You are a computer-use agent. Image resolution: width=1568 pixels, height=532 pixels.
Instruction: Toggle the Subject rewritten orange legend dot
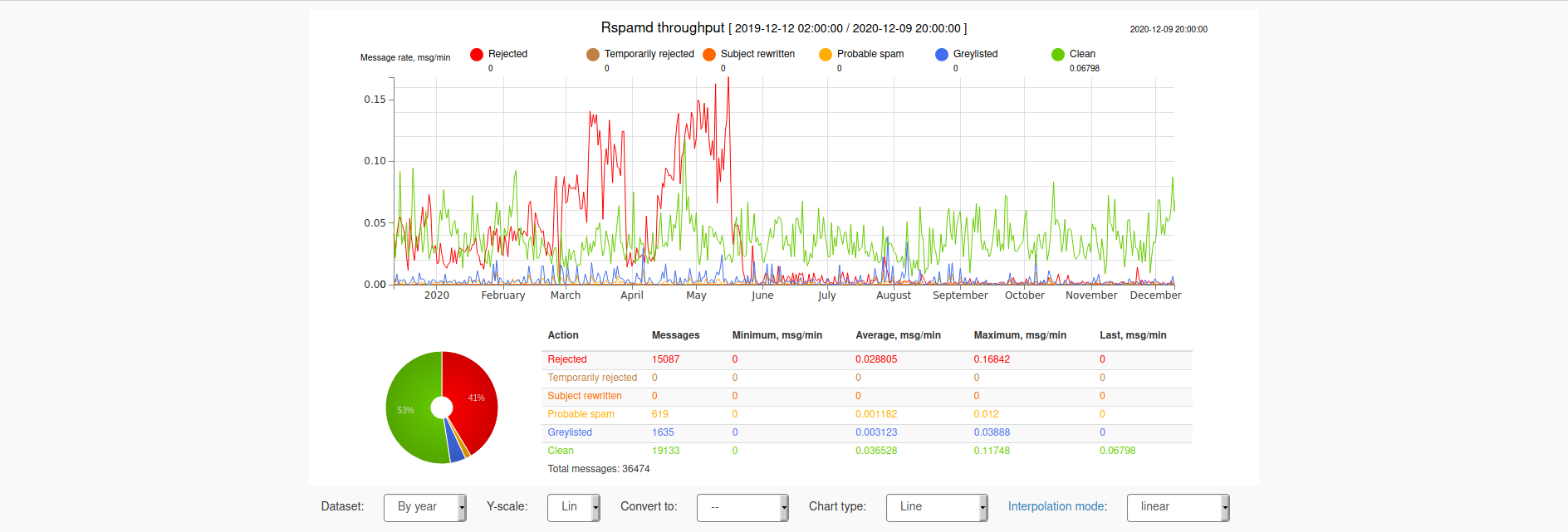coord(709,55)
